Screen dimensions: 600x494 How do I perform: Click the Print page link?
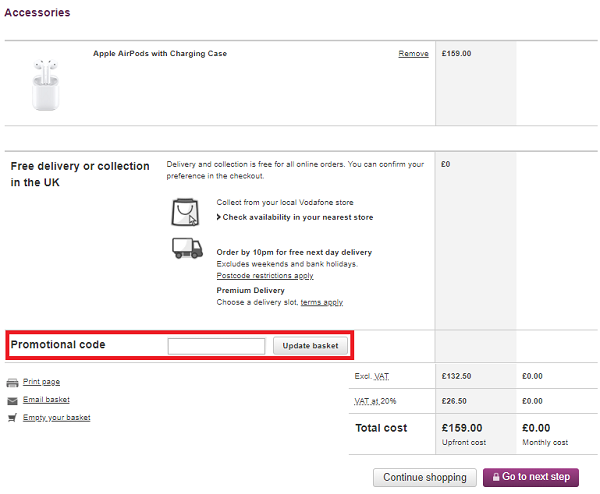[41, 382]
